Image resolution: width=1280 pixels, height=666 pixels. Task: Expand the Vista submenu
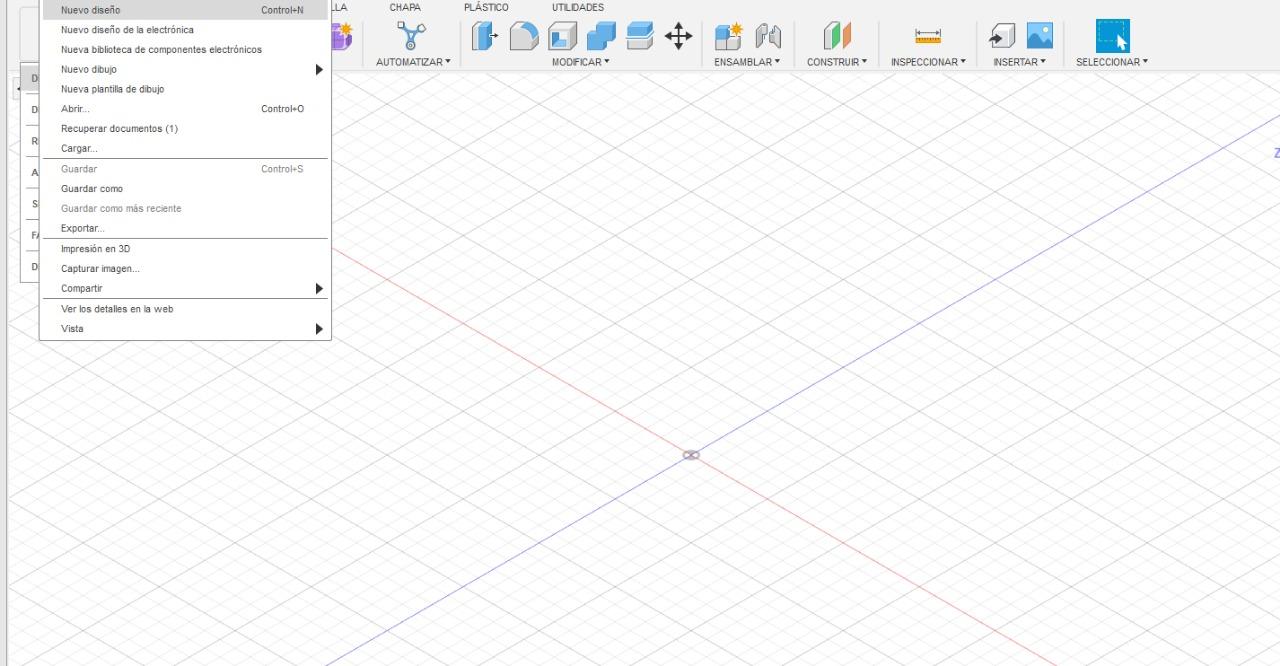click(x=185, y=328)
